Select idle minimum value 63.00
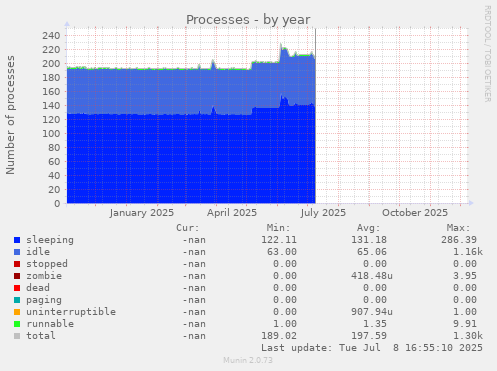This screenshot has width=497, height=371. [282, 252]
